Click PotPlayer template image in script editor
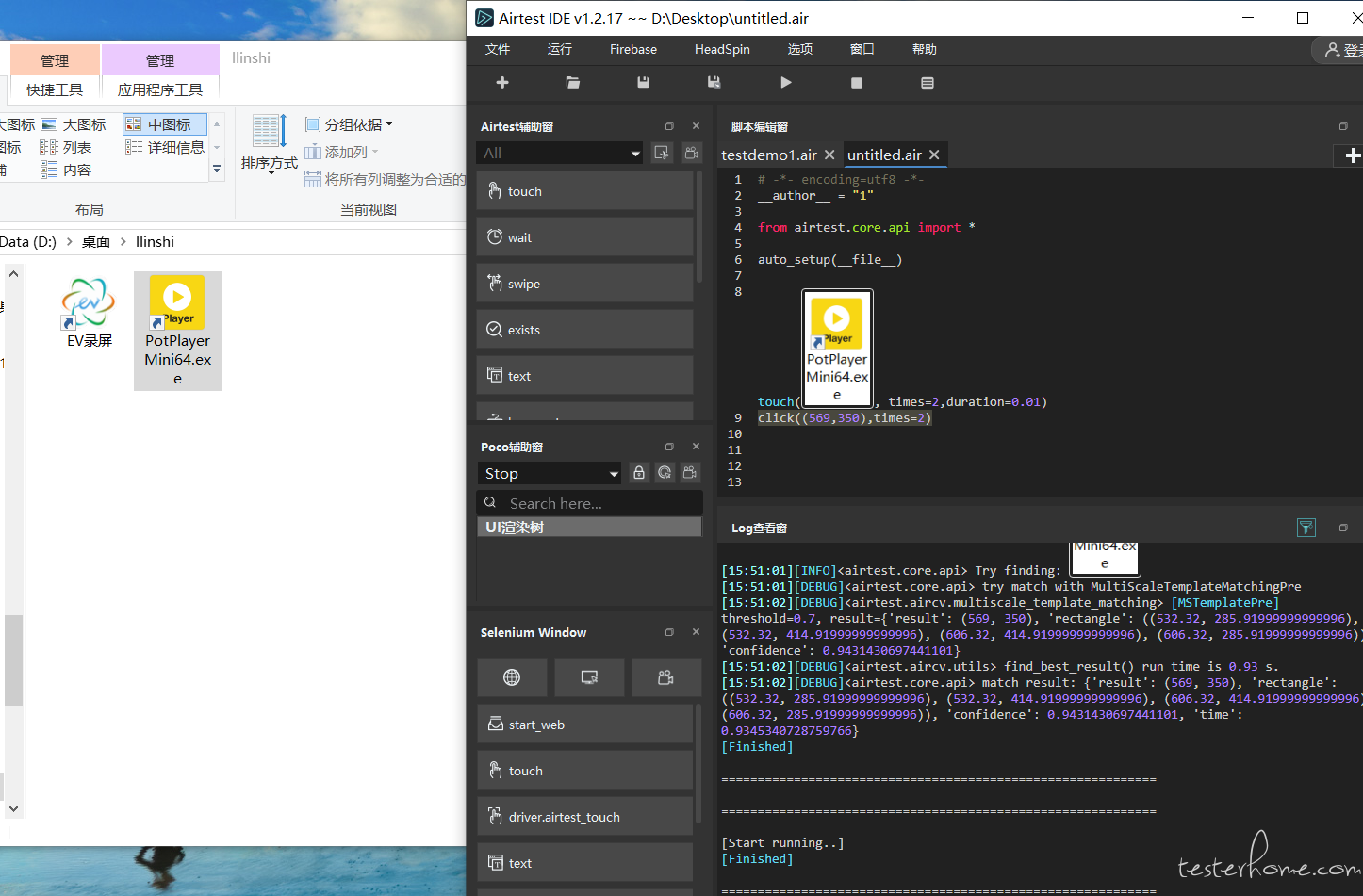 837,348
